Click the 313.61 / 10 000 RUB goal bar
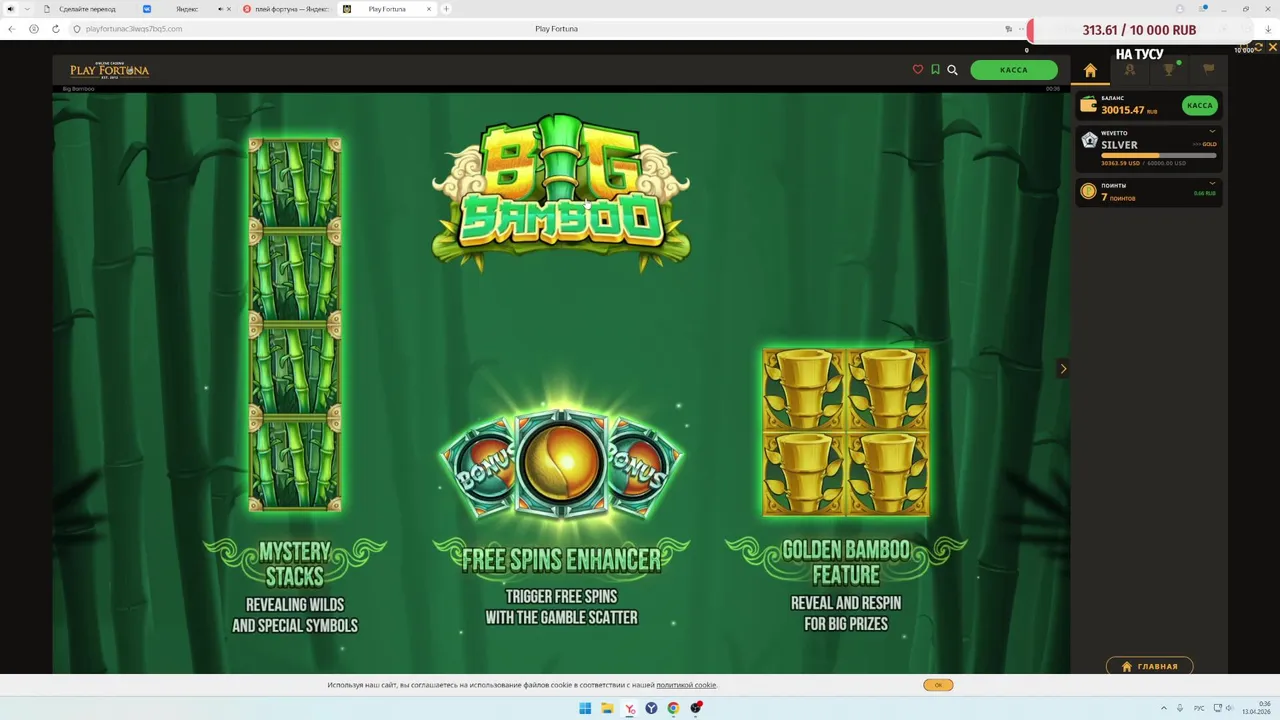The height and width of the screenshot is (720, 1280). click(1139, 30)
